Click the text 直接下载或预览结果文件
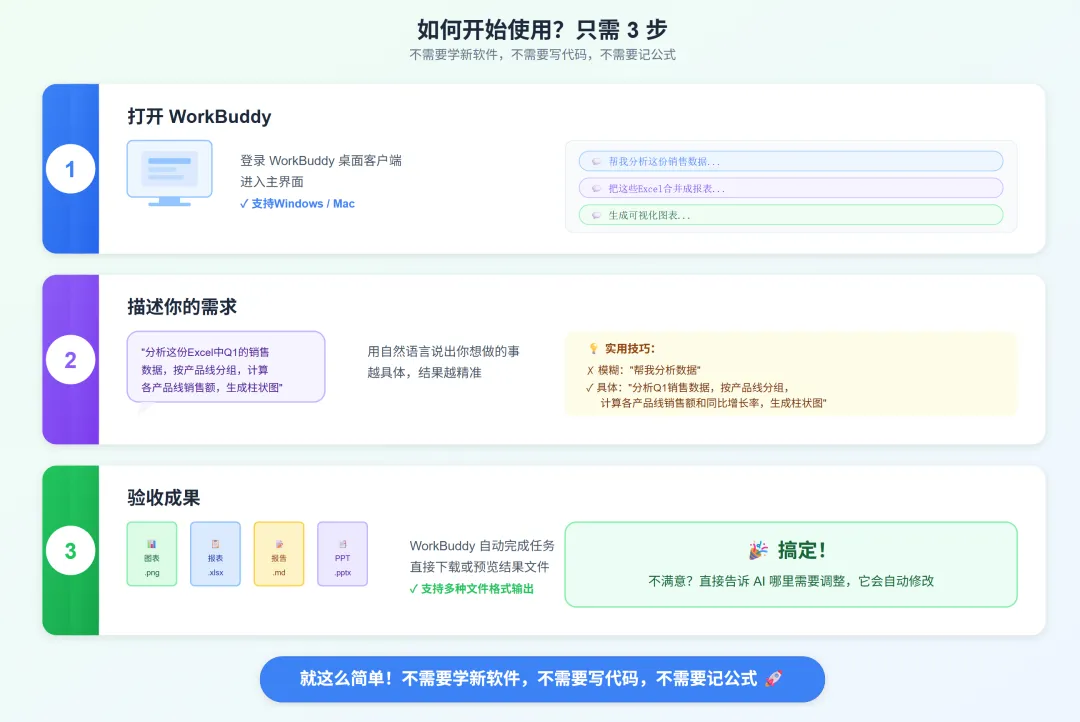Image resolution: width=1080 pixels, height=722 pixels. [479, 567]
